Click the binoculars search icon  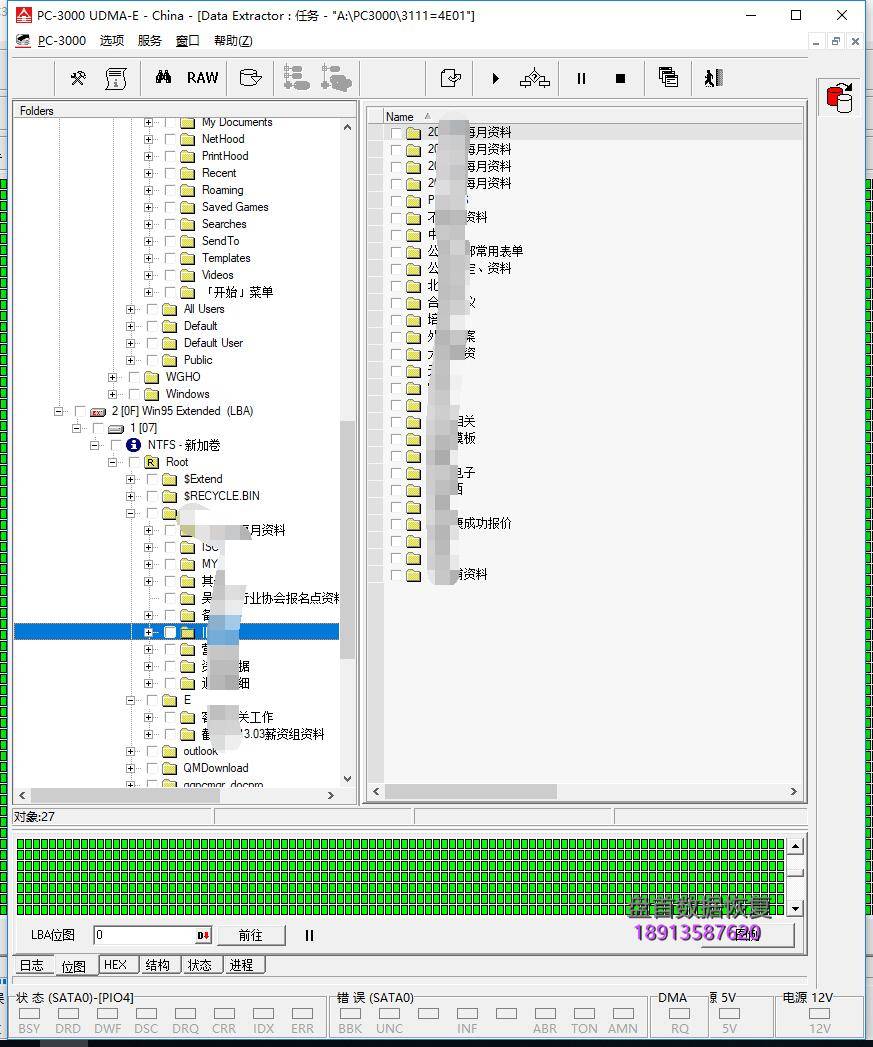[x=163, y=77]
